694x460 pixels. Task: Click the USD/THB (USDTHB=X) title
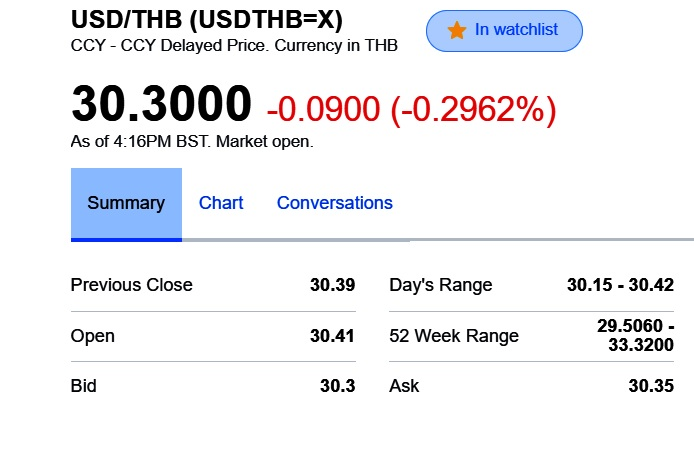pyautogui.click(x=207, y=20)
